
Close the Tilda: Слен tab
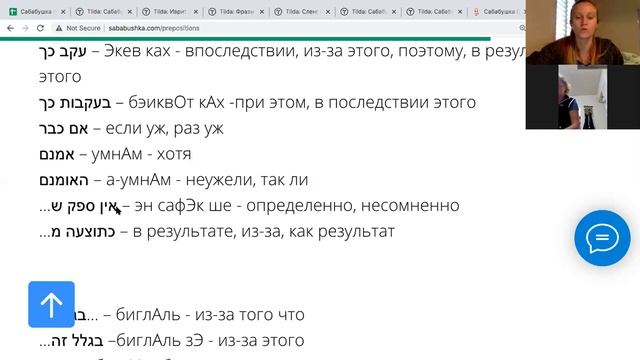(x=328, y=12)
